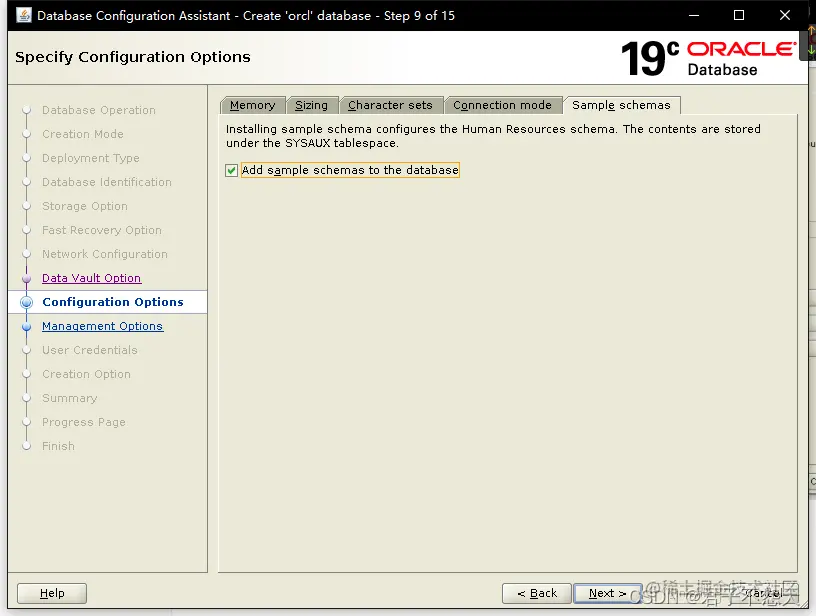Minimize the Database Configuration Assistant window
816x616 pixels.
click(x=694, y=15)
